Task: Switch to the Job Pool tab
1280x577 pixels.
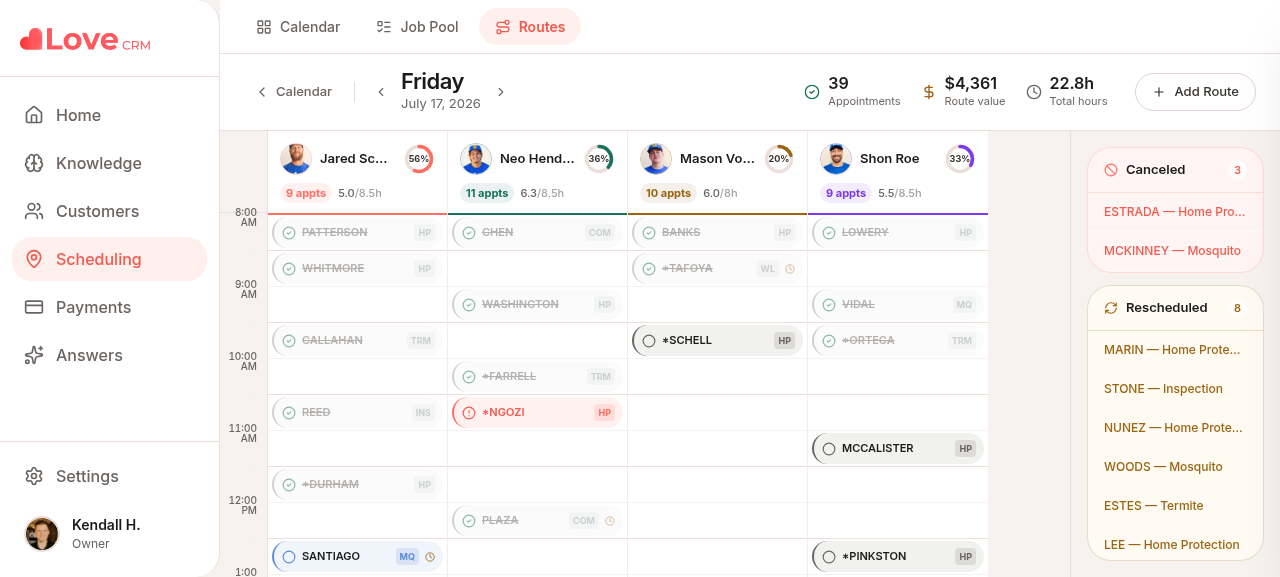Action: pyautogui.click(x=417, y=27)
